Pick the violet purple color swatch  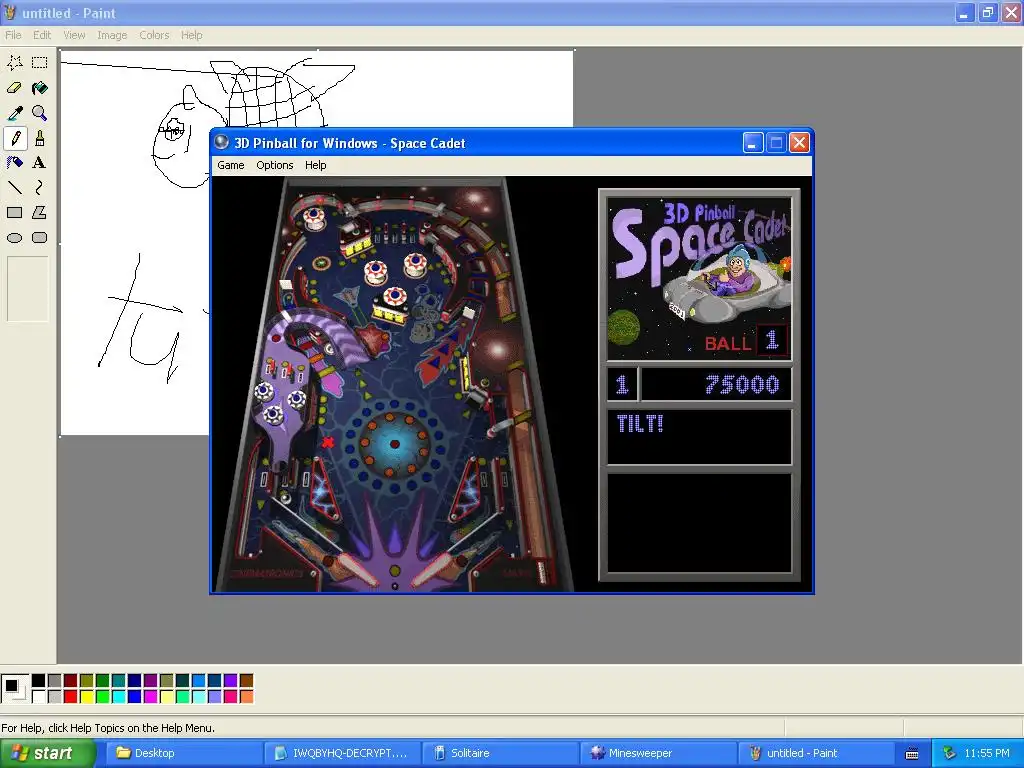tap(230, 680)
